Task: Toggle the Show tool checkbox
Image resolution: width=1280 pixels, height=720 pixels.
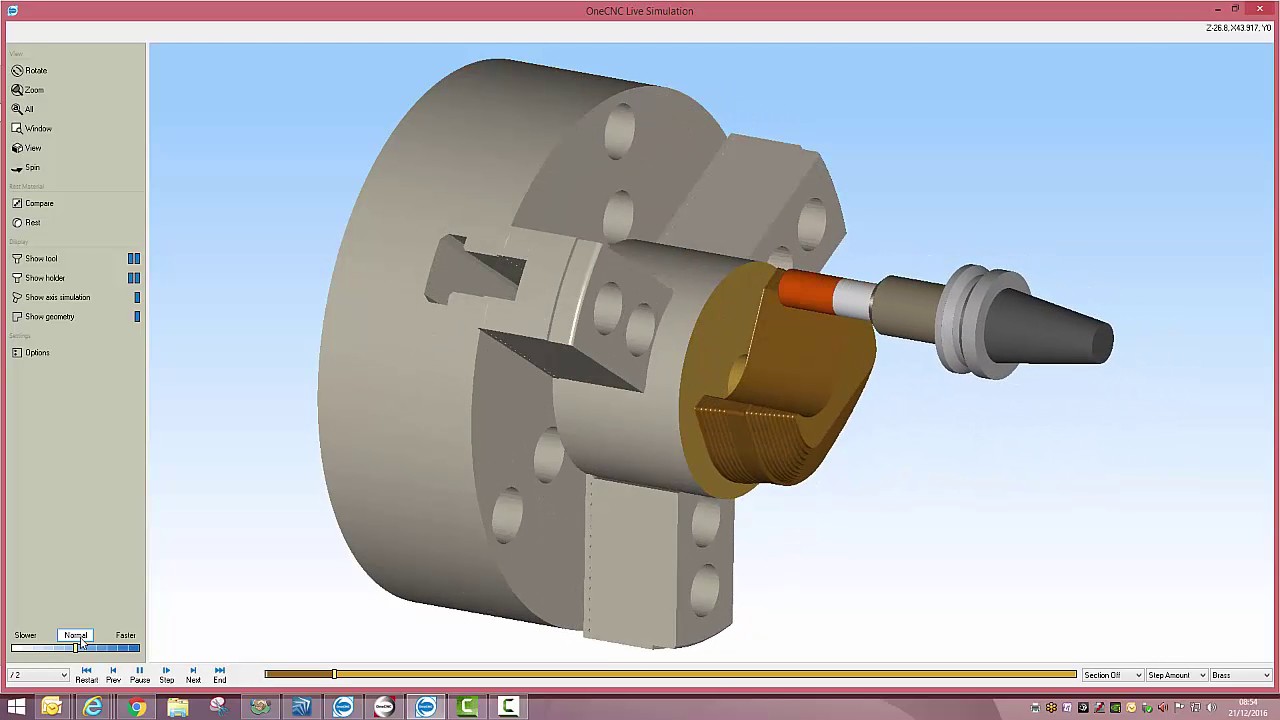Action: point(35,259)
